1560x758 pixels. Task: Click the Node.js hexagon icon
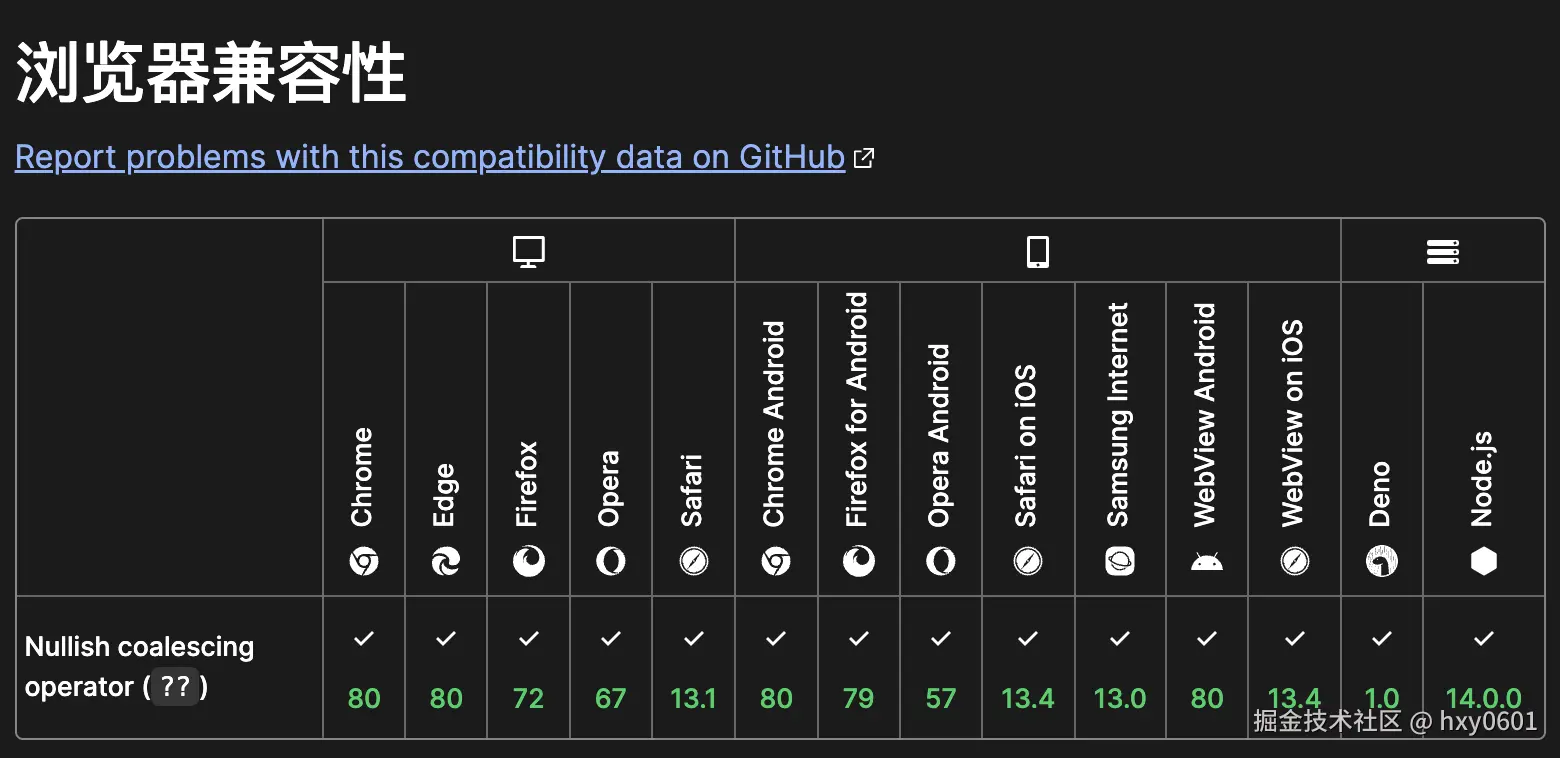1483,562
